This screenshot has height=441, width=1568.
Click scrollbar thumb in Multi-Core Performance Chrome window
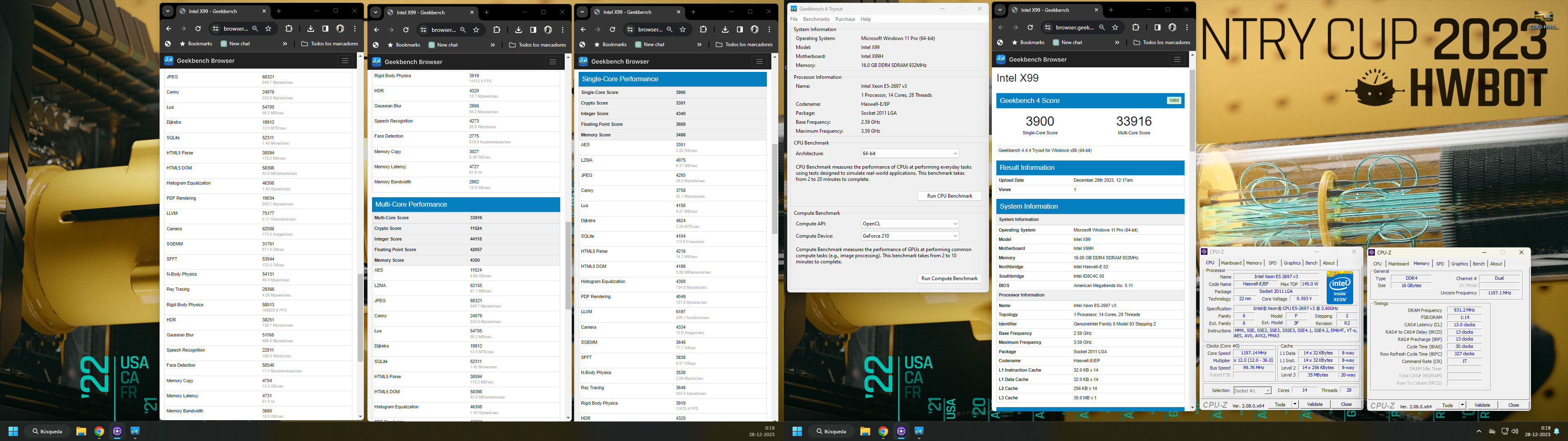point(568,265)
